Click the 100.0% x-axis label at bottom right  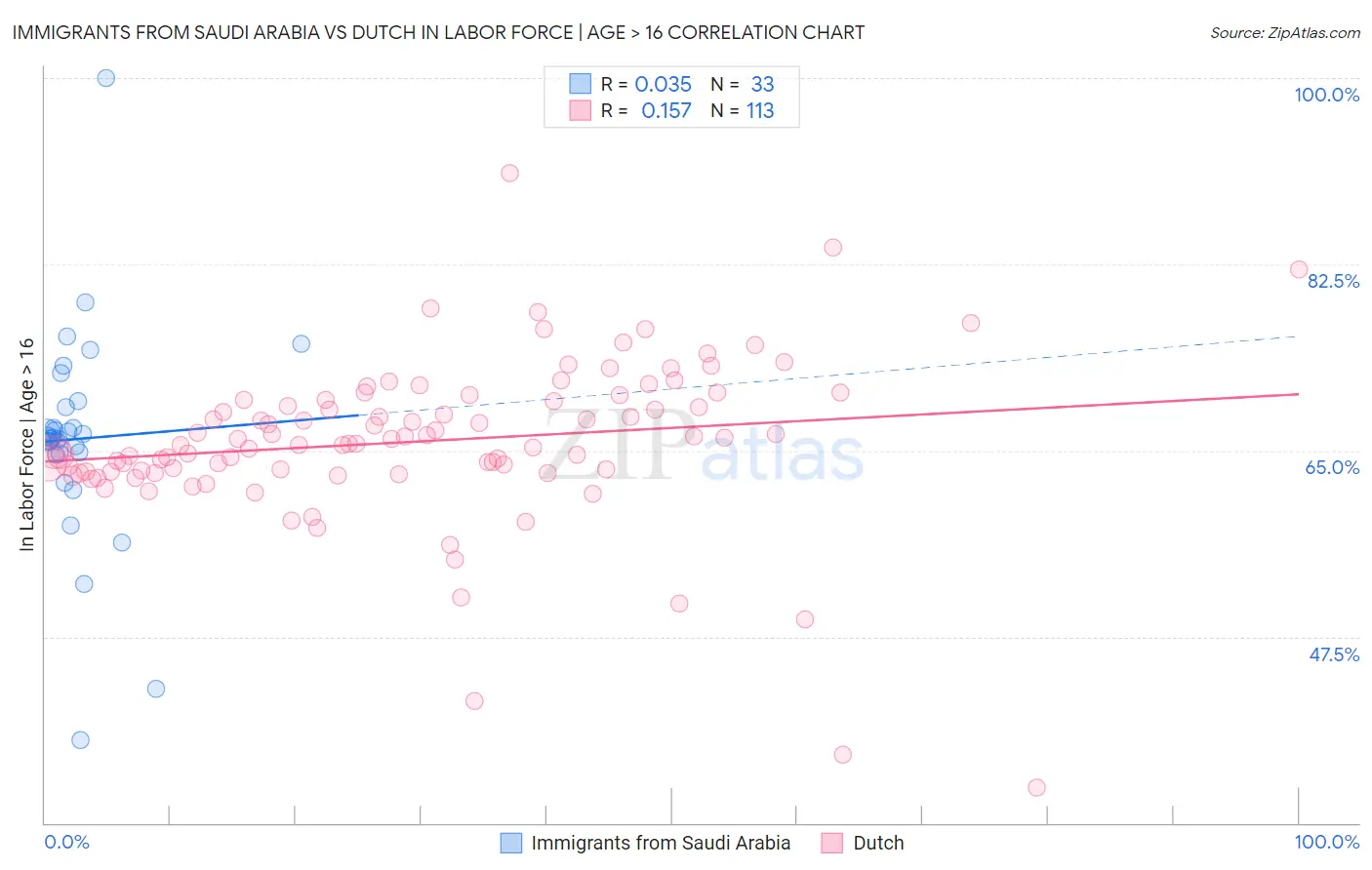pos(1327,842)
